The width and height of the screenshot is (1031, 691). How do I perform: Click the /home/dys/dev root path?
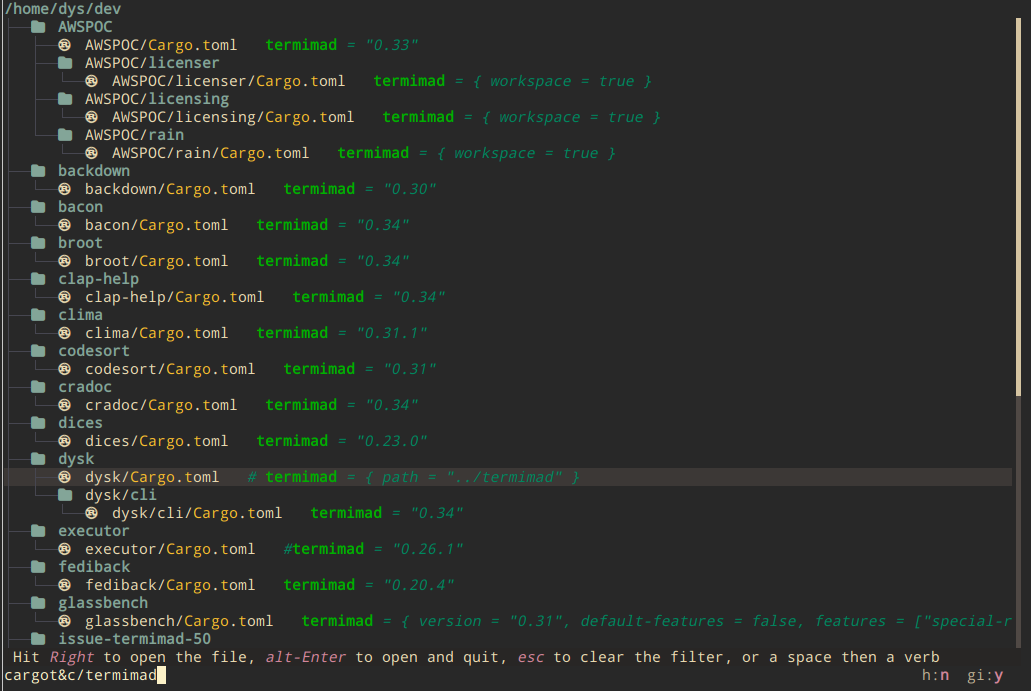click(63, 9)
